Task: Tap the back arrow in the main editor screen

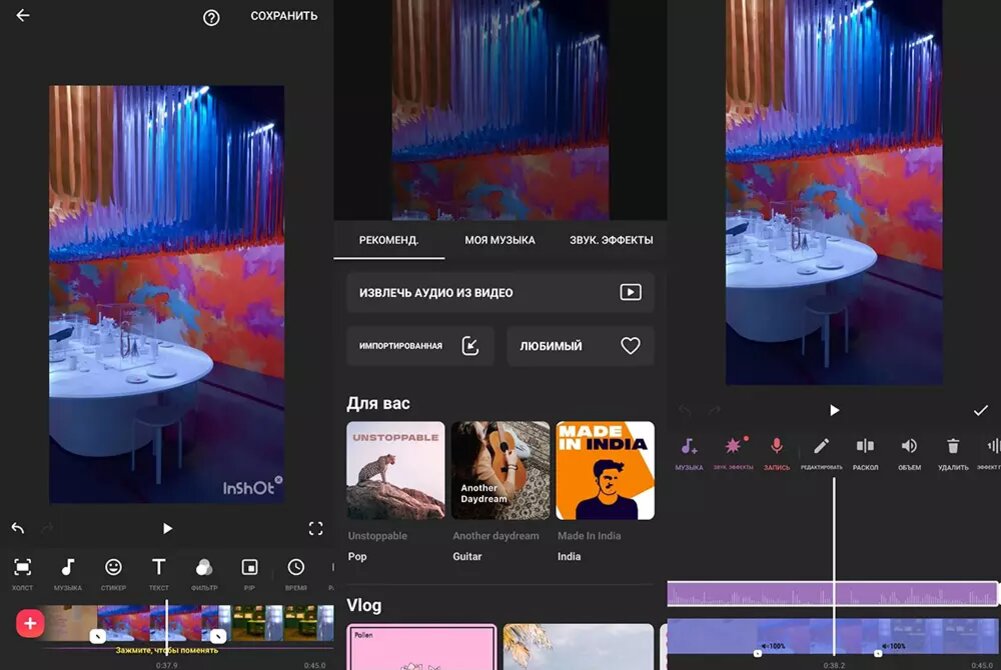Action: [x=23, y=15]
